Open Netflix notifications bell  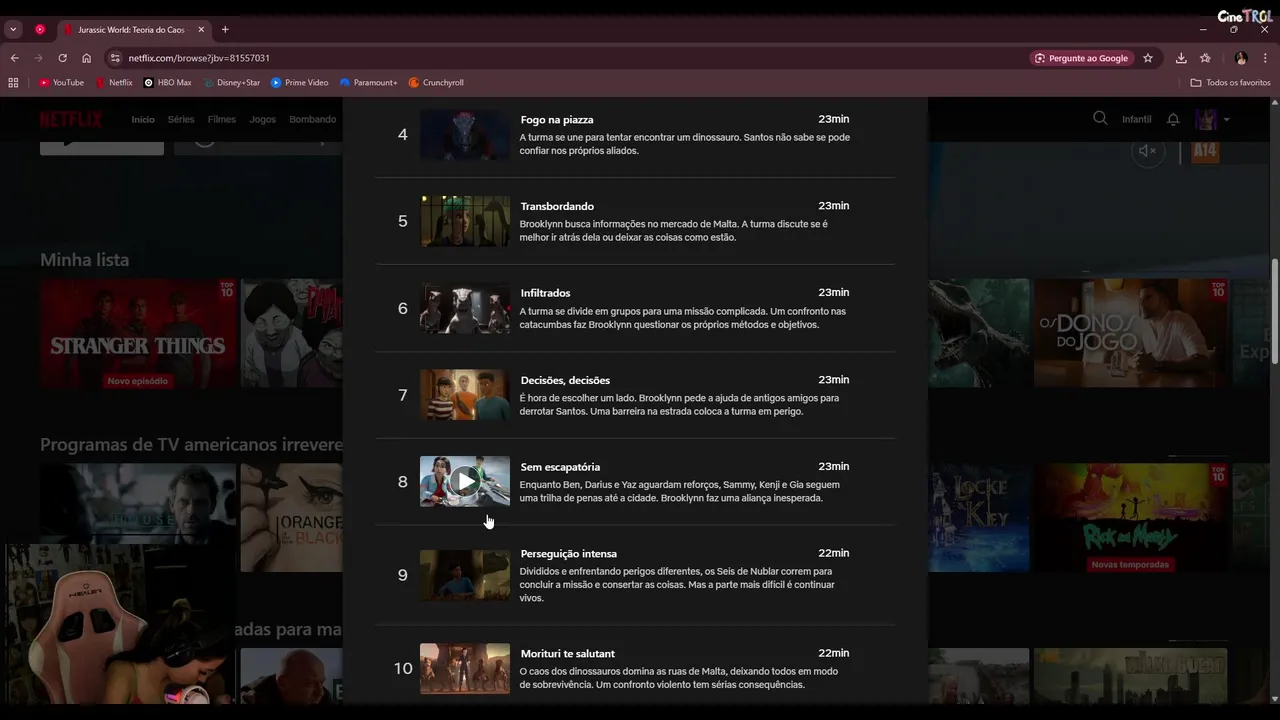(x=1173, y=119)
